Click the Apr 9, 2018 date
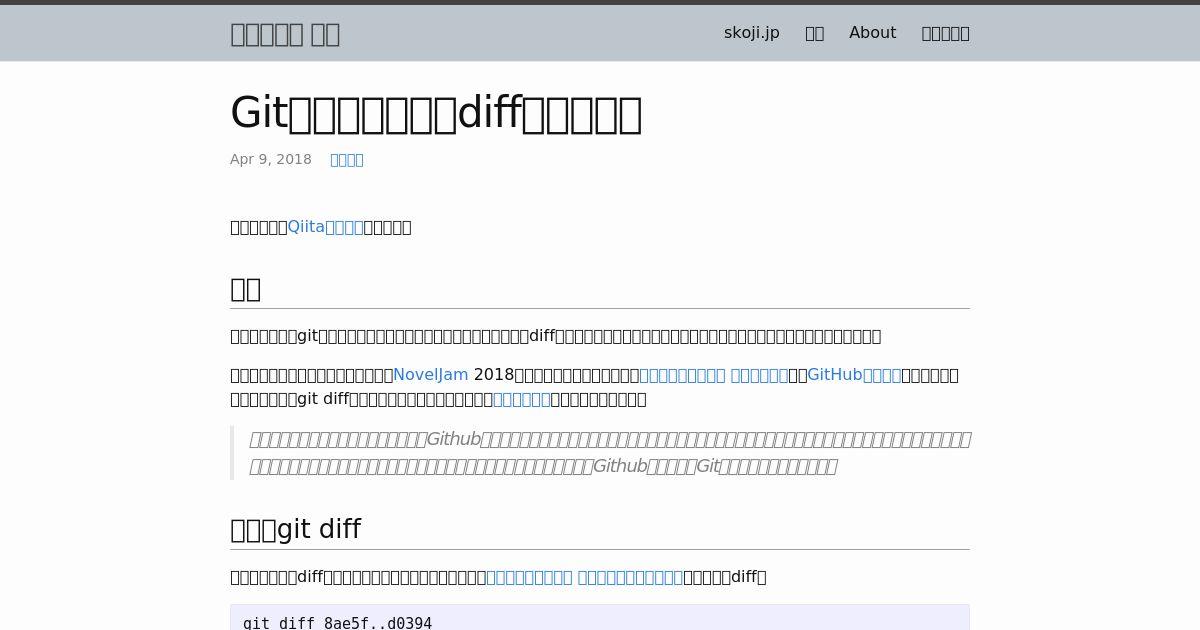1200x630 pixels. coord(271,159)
